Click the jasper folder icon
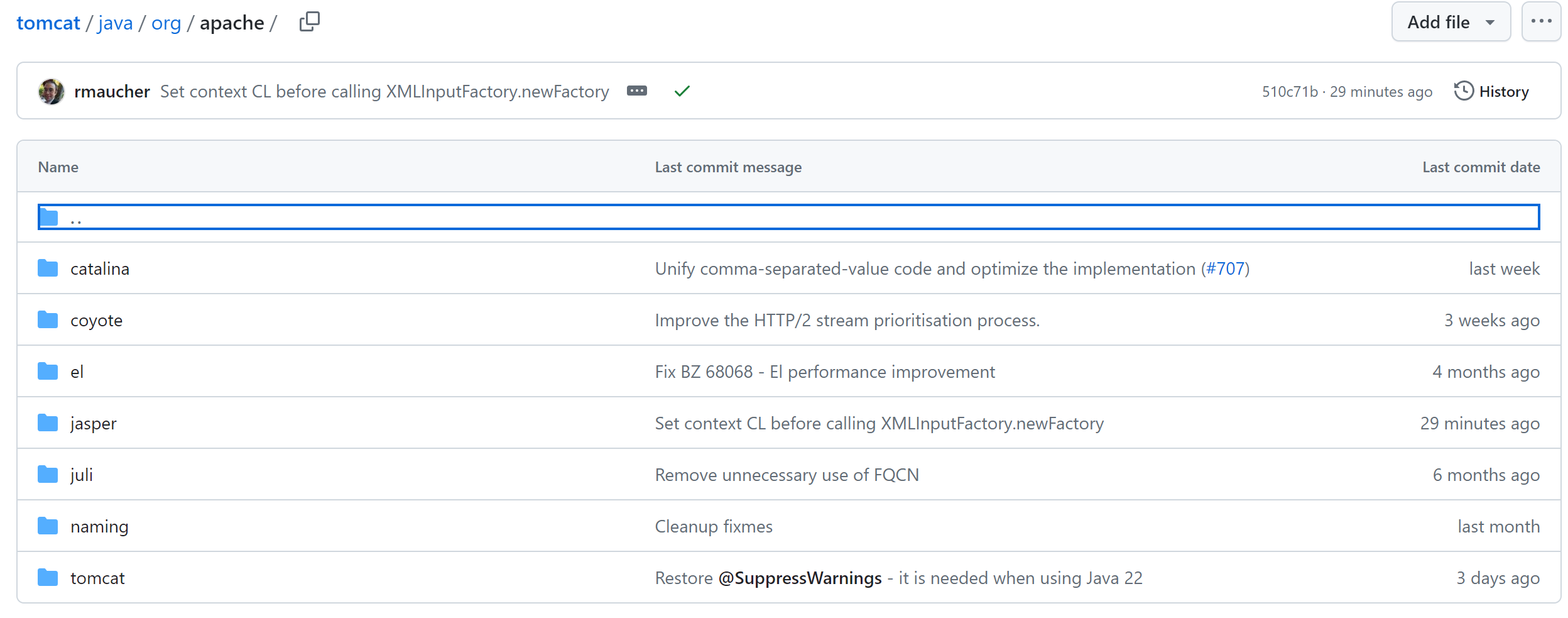This screenshot has width=1568, height=618. pyautogui.click(x=48, y=423)
